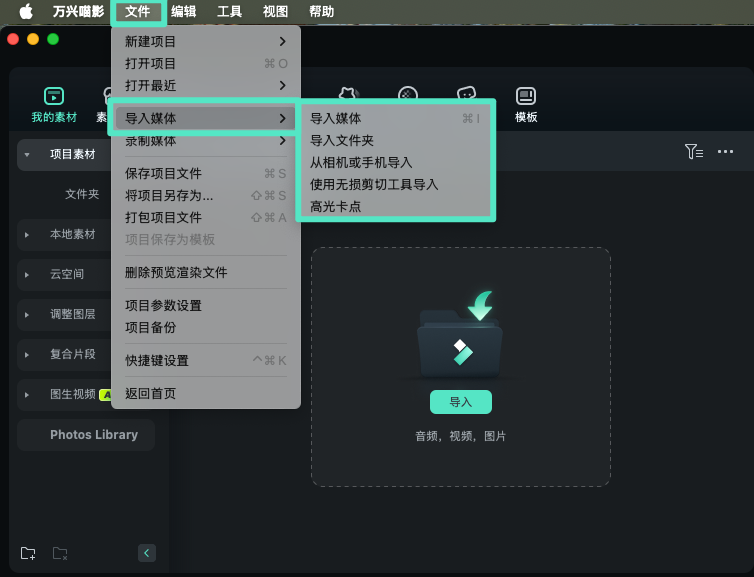Choose 使用无损剪切工具导入
Image resolution: width=754 pixels, height=577 pixels.
coord(395,185)
